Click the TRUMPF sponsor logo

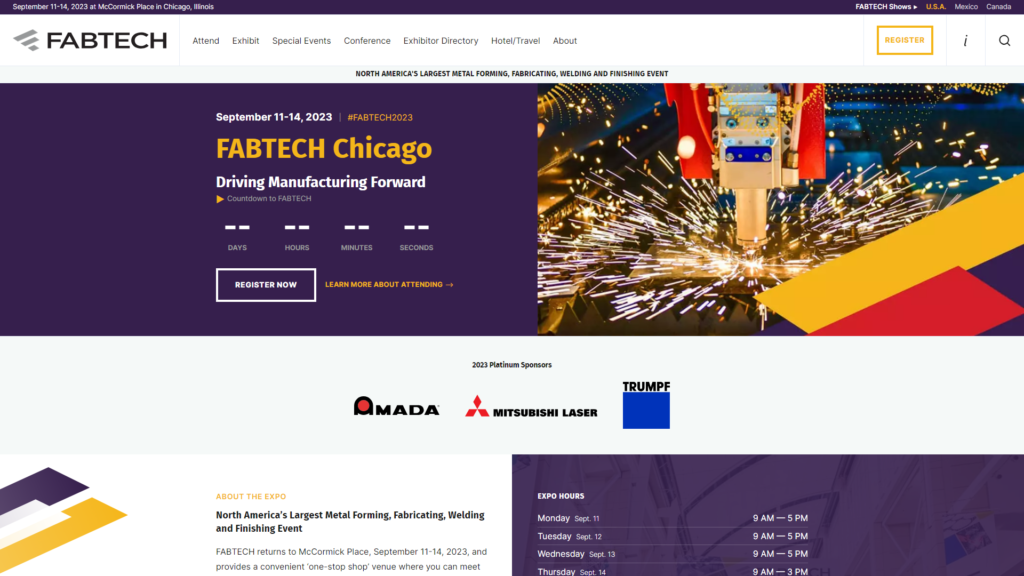click(x=646, y=405)
